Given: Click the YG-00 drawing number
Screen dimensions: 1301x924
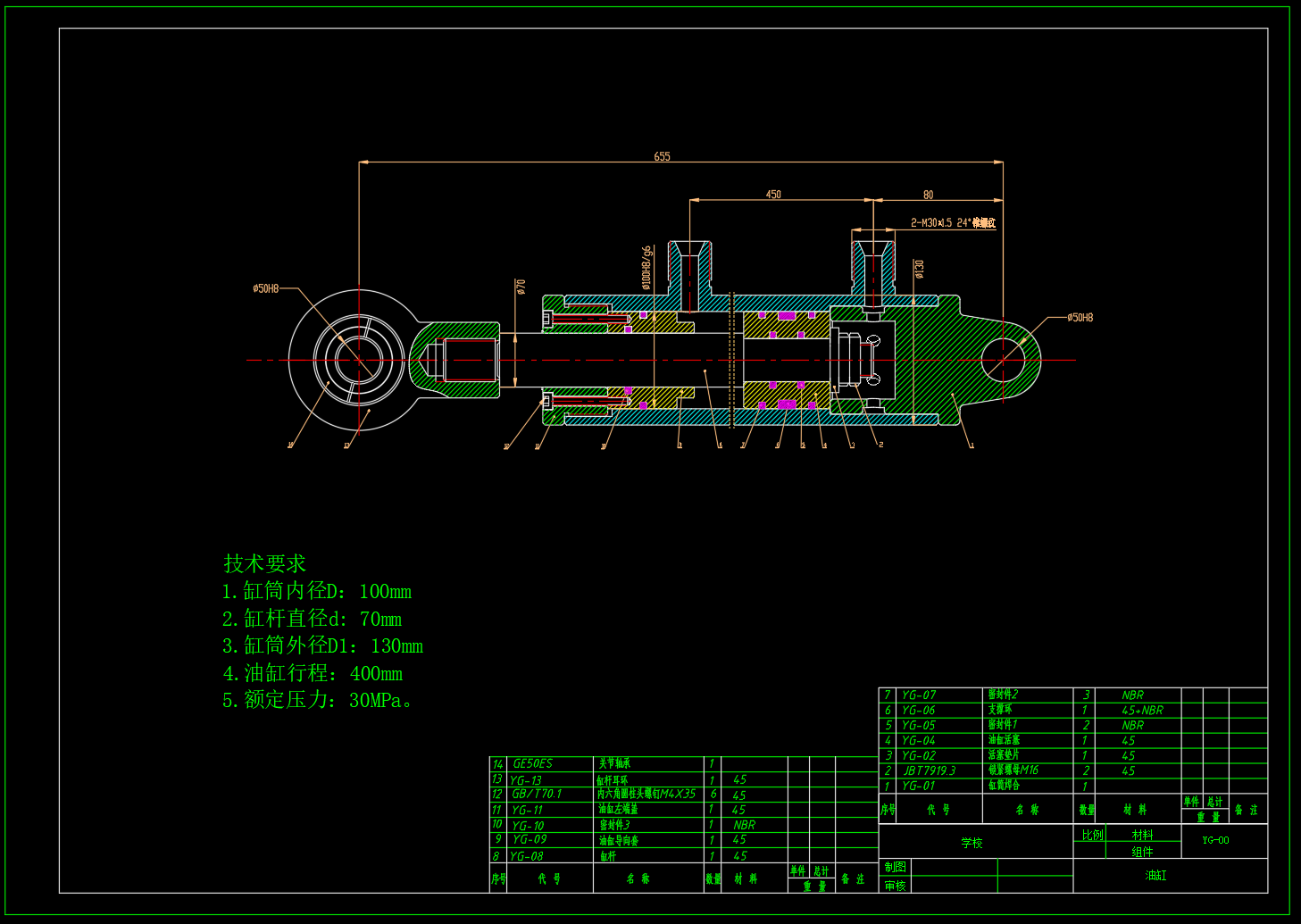Looking at the screenshot, I should (1215, 840).
